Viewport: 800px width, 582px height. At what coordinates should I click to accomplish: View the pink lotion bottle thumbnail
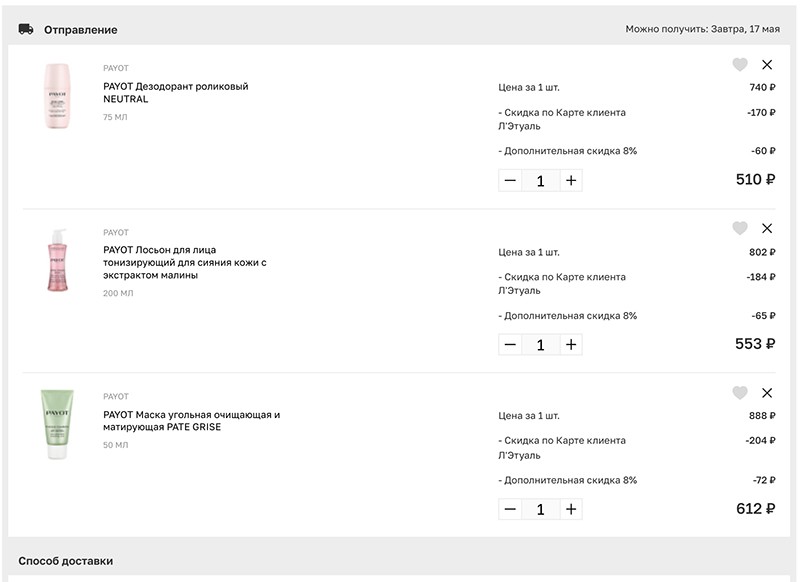pos(58,260)
